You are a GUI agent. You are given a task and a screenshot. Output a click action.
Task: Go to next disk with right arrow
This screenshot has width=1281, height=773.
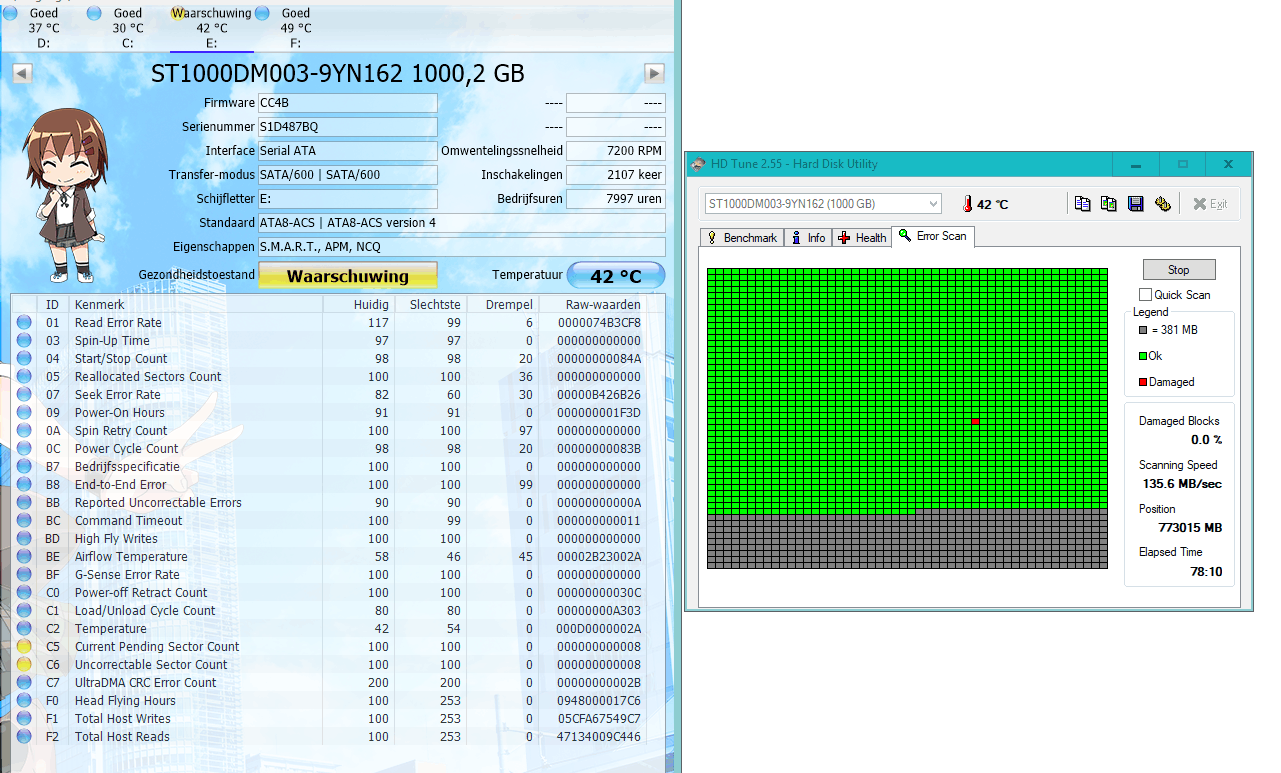point(654,73)
